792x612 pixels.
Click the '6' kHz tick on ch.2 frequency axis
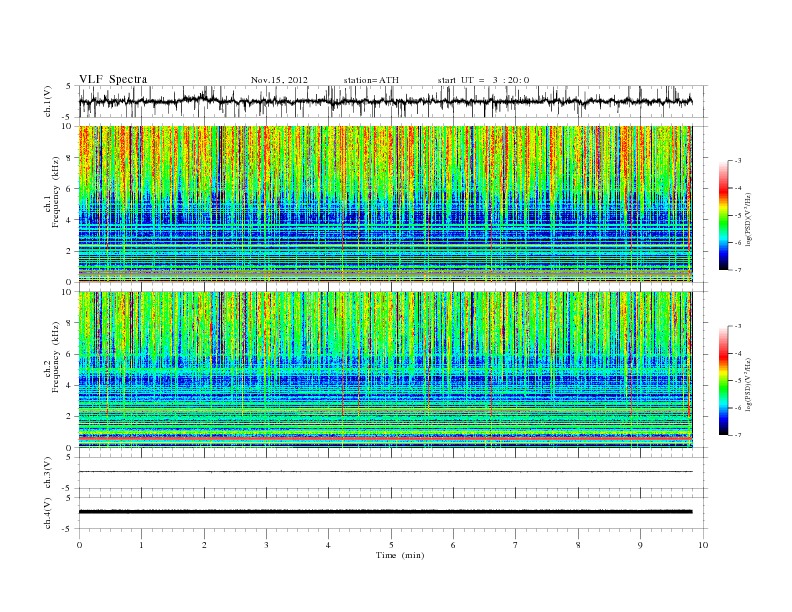[70, 354]
